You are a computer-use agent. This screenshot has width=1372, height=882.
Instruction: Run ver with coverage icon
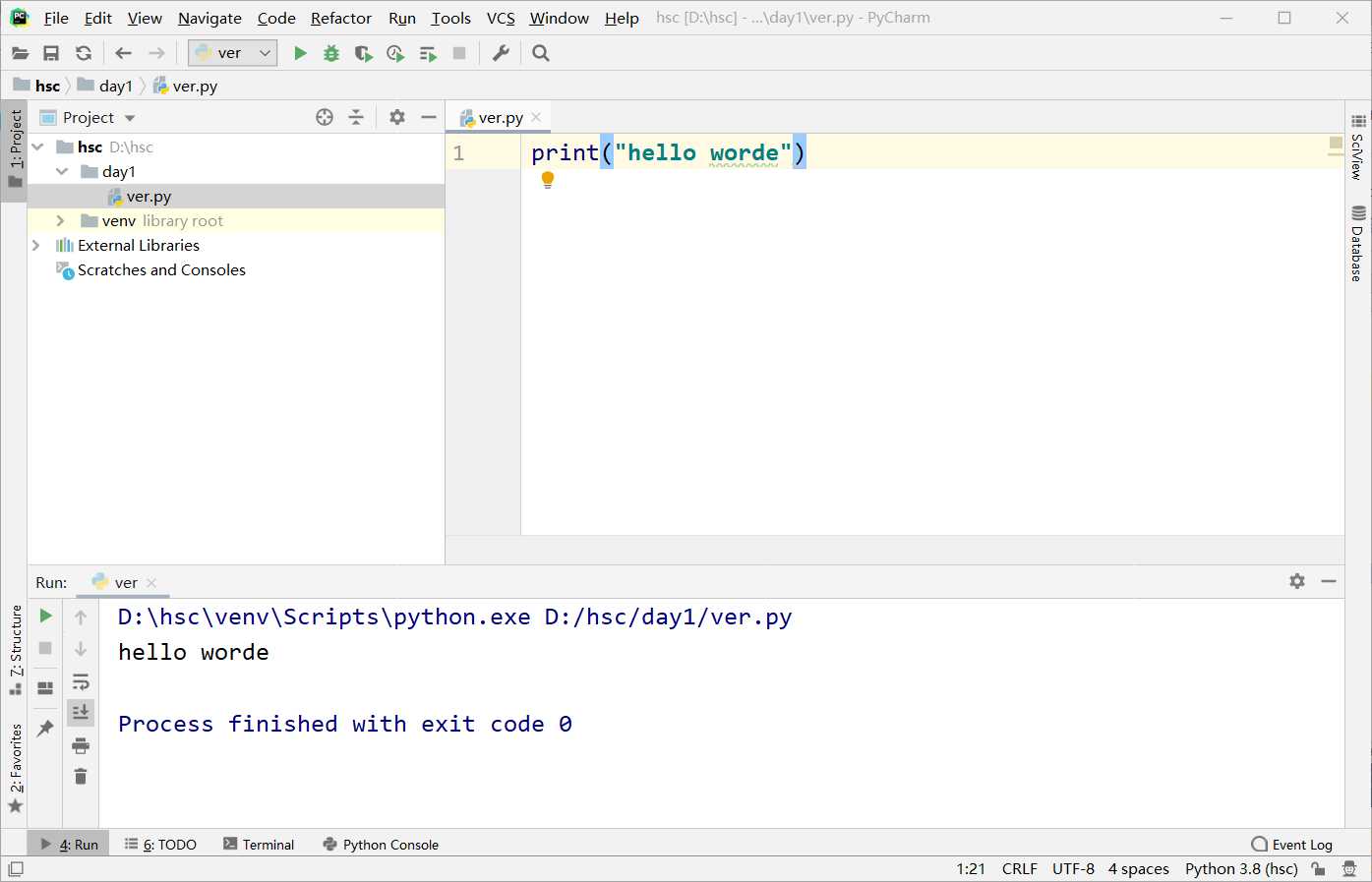click(363, 53)
